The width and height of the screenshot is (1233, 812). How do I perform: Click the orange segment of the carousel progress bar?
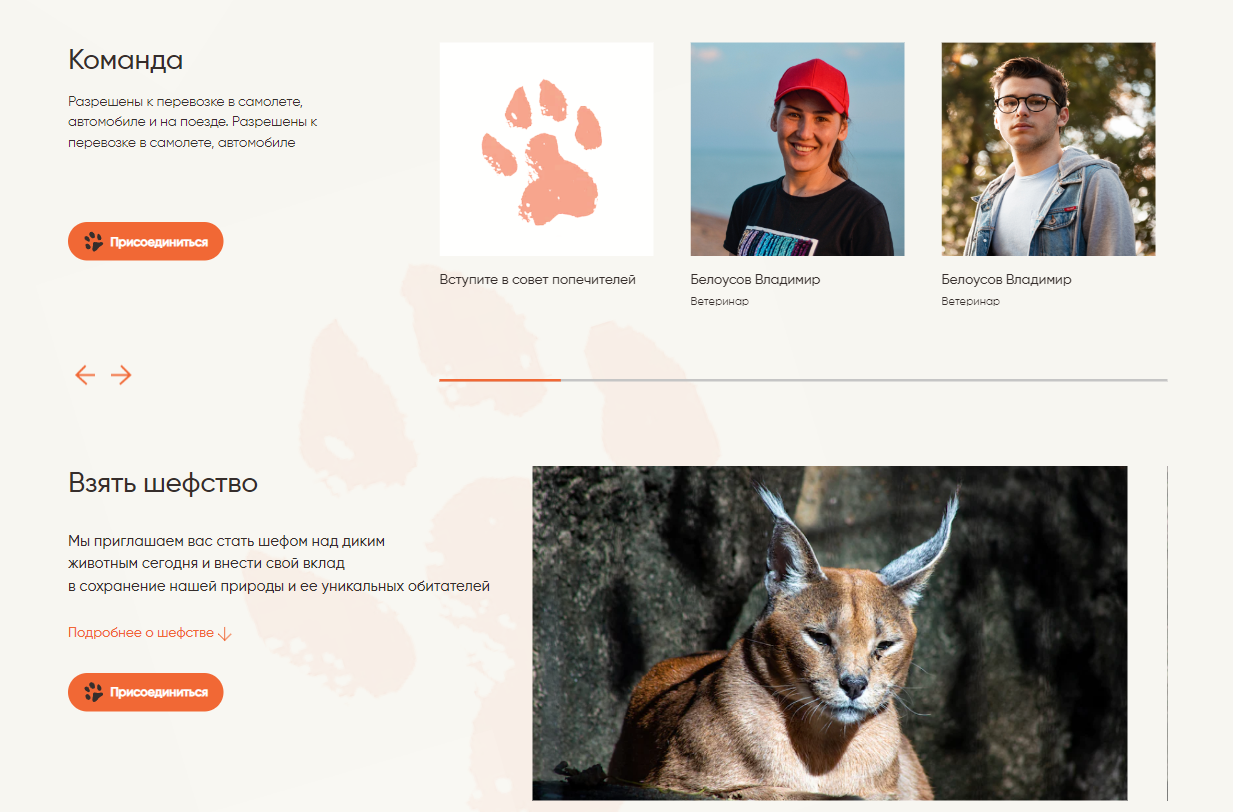[x=500, y=380]
